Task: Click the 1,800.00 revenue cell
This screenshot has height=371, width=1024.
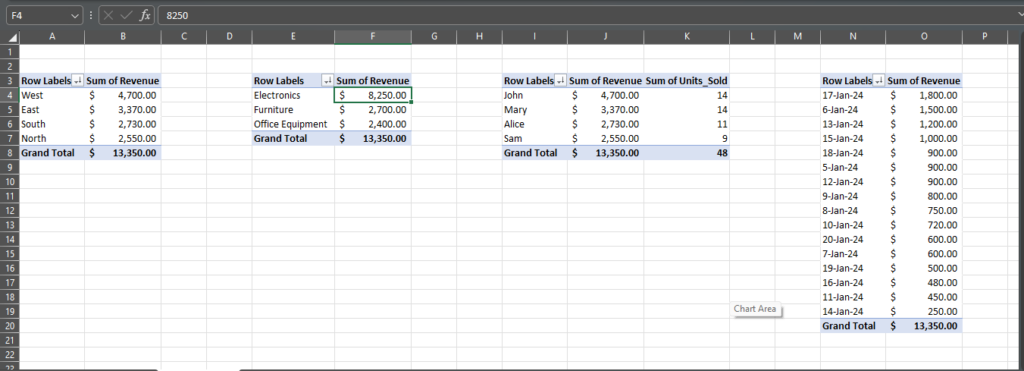Action: [923, 95]
